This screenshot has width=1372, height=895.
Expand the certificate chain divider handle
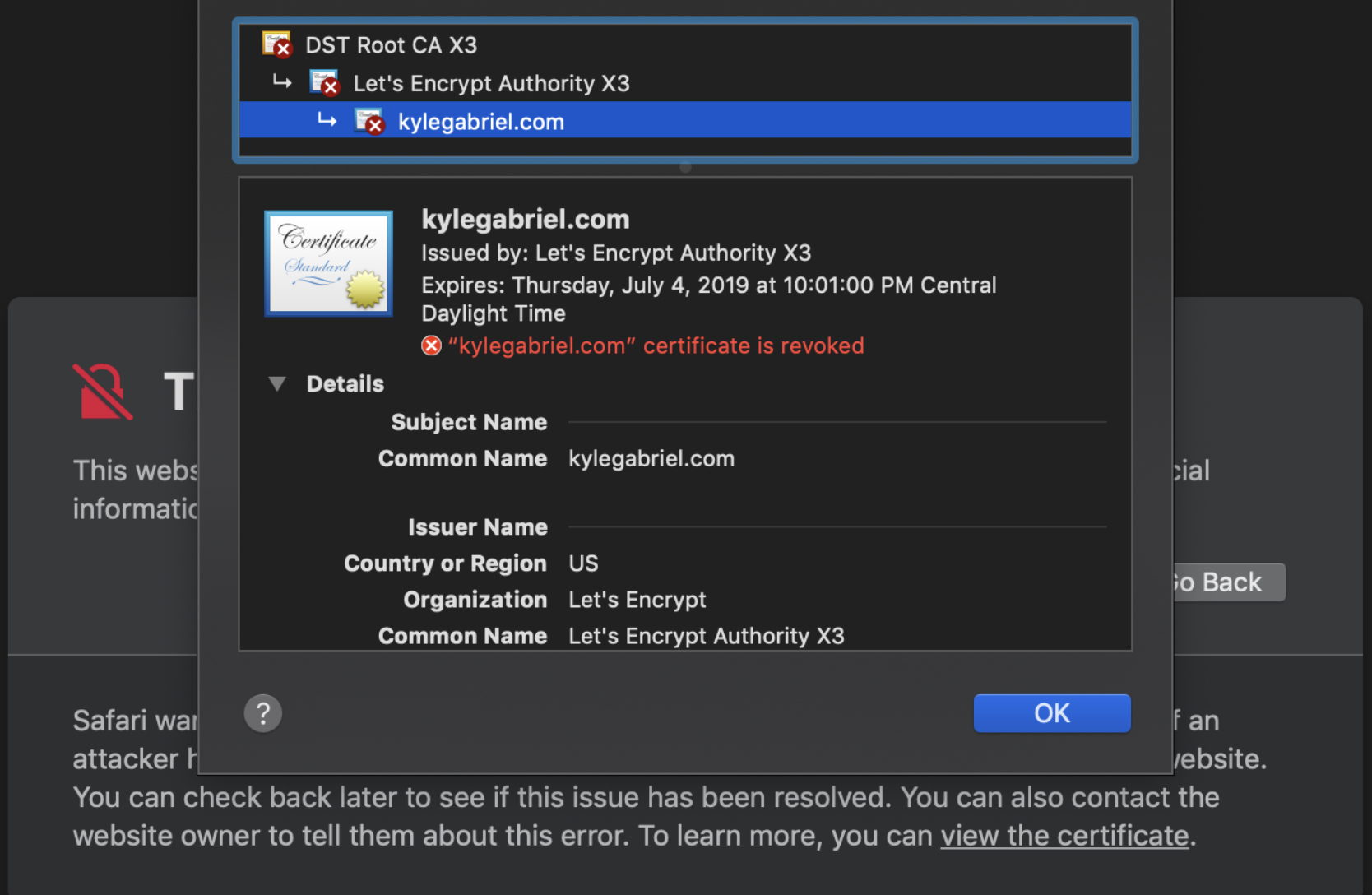pos(684,167)
